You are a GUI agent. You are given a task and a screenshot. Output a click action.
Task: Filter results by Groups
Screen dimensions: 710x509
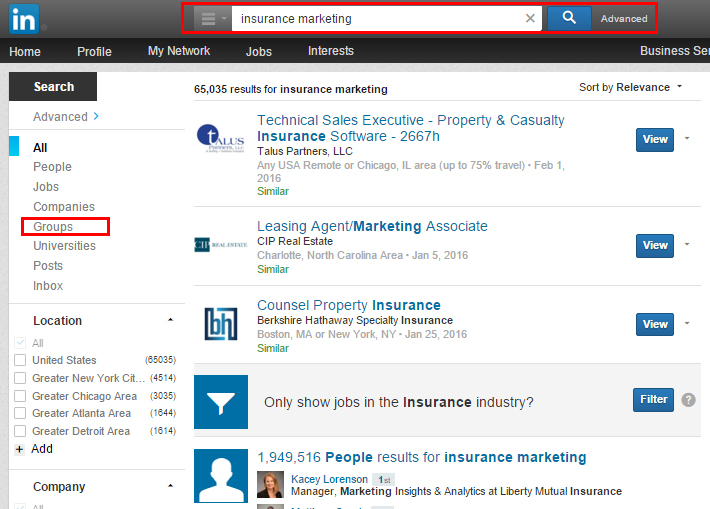pos(53,226)
